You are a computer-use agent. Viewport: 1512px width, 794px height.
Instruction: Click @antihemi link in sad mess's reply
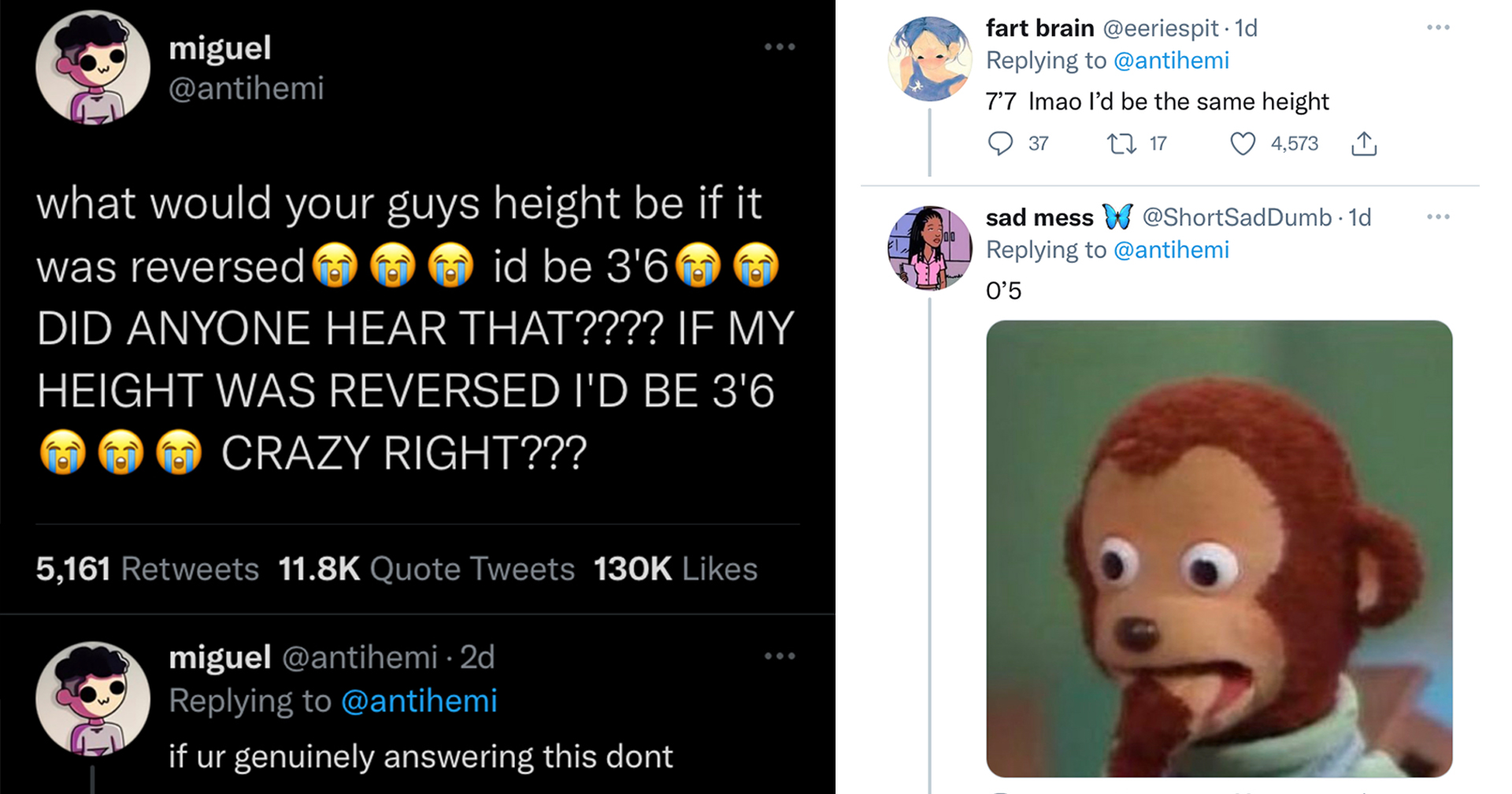click(1171, 250)
